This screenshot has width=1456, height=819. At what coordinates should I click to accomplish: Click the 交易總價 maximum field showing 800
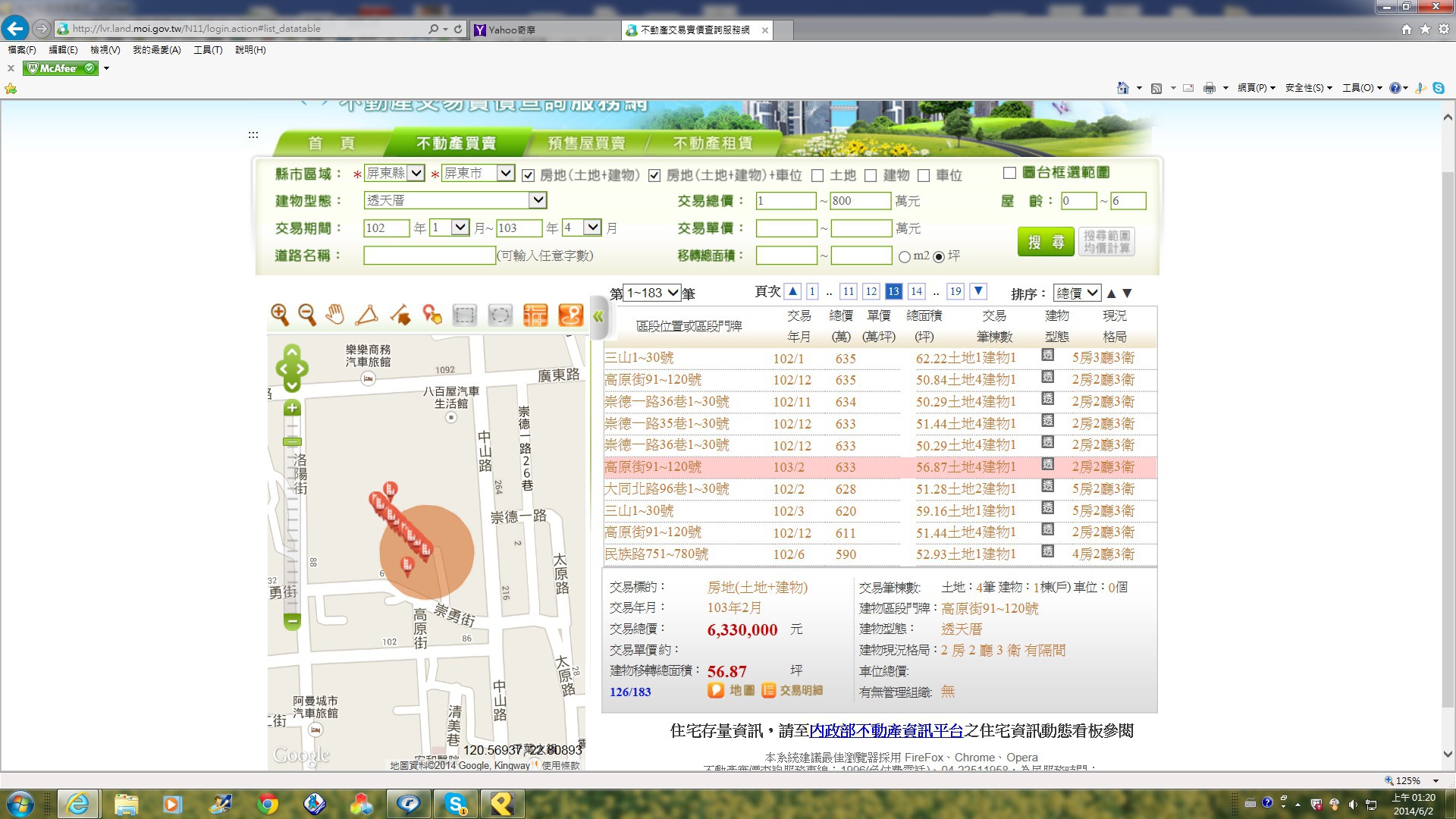tap(860, 201)
